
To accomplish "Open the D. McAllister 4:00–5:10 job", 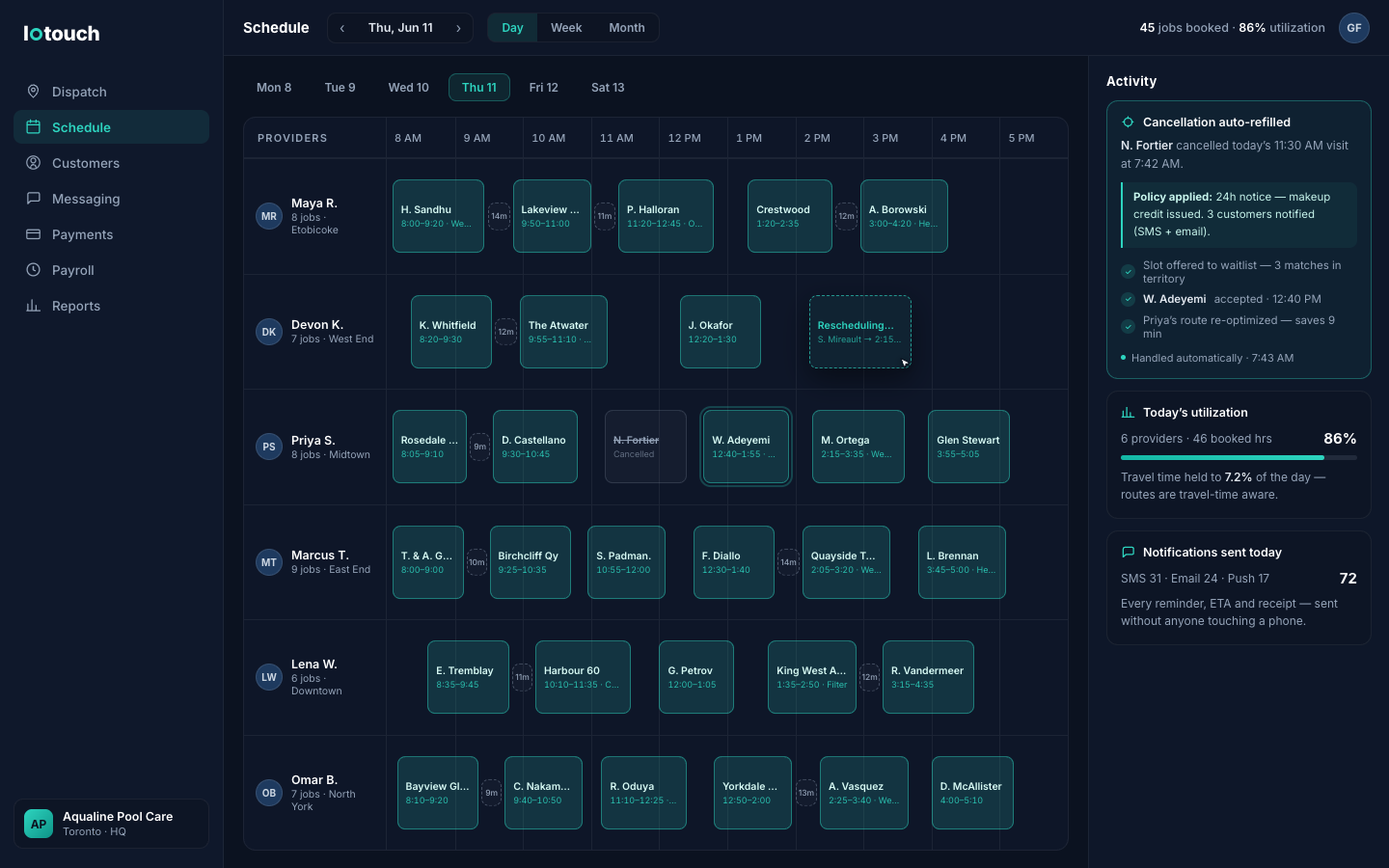I will click(972, 793).
